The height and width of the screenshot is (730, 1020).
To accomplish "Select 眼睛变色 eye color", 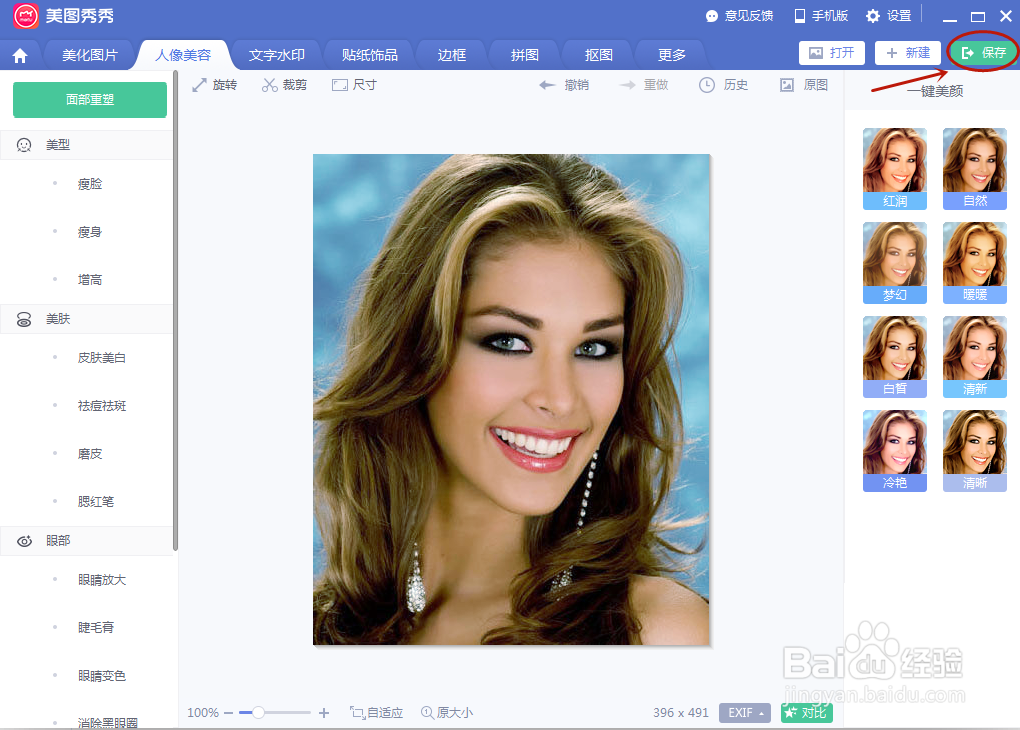I will pyautogui.click(x=101, y=676).
